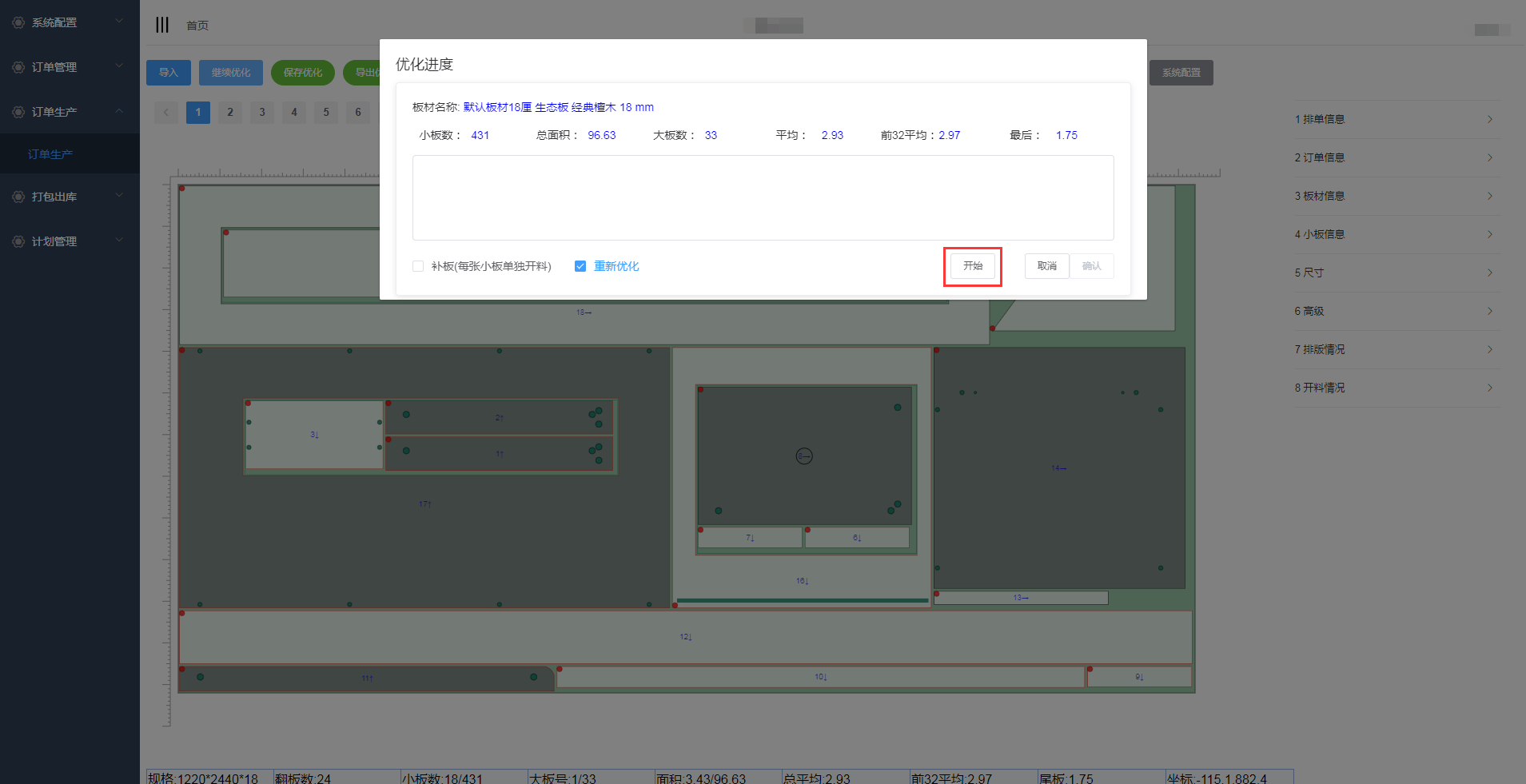Viewport: 1526px width, 784px height.
Task: Click inside the optimization progress text box
Action: [763, 197]
